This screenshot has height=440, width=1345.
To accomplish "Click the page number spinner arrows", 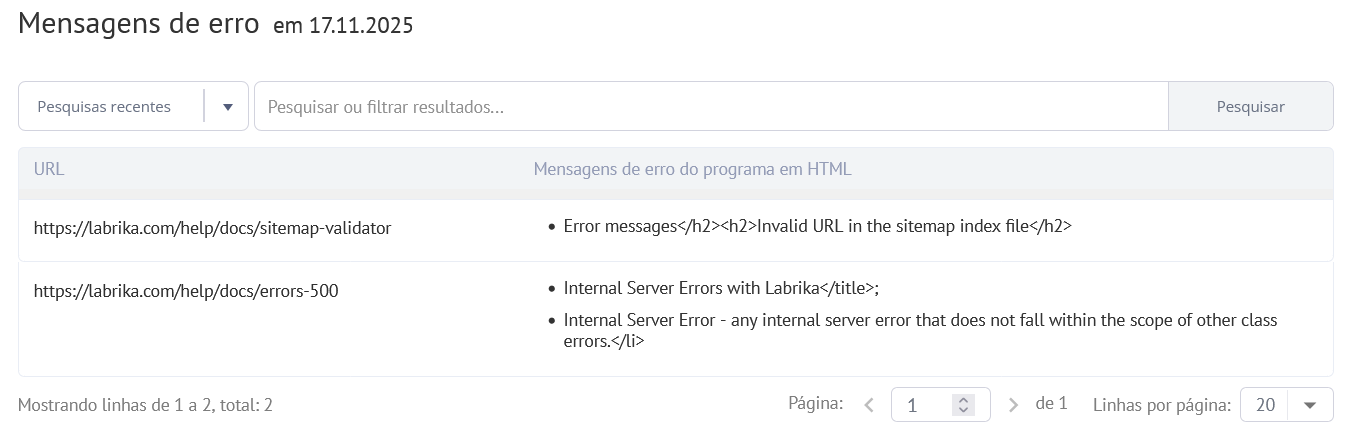I will (963, 405).
